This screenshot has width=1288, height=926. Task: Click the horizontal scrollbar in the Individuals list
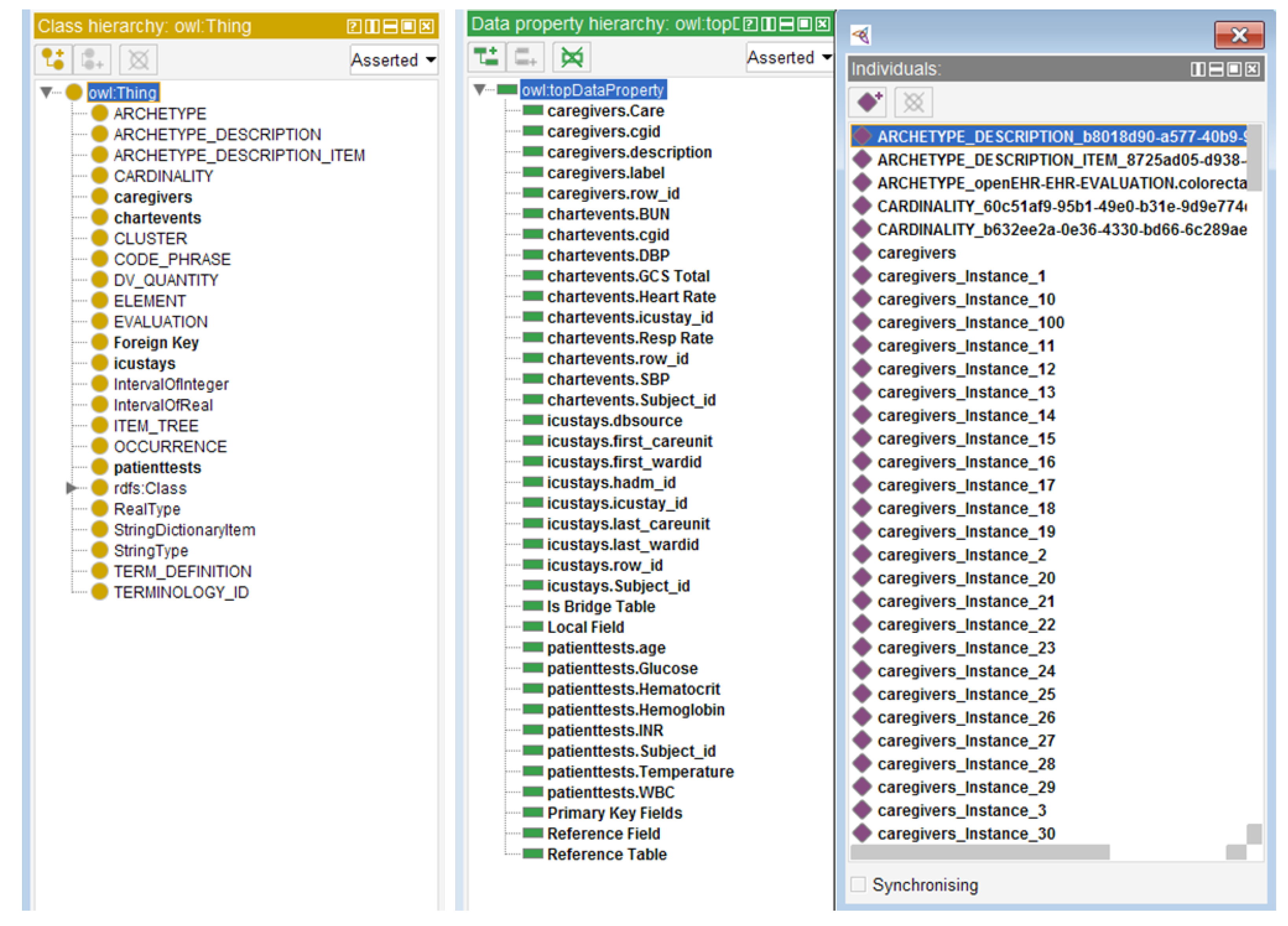point(980,852)
